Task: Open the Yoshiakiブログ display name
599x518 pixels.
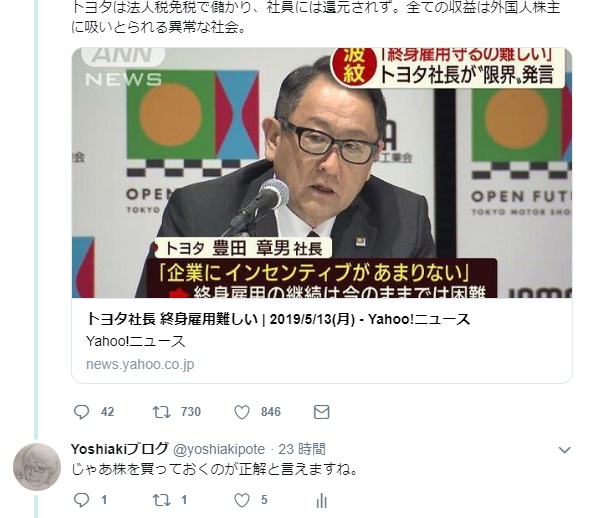Action: pos(120,449)
